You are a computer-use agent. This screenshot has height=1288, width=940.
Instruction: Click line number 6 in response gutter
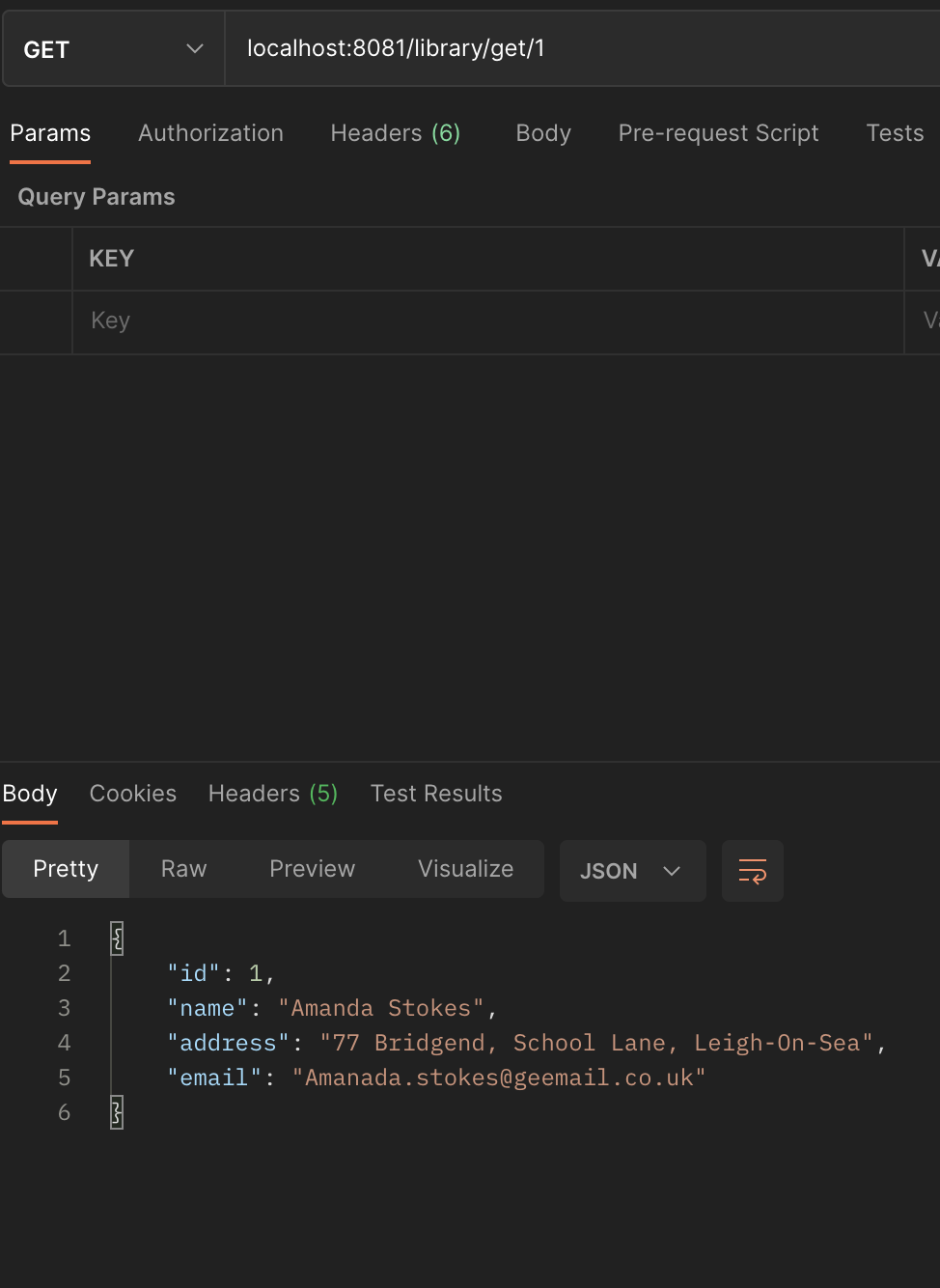65,1112
